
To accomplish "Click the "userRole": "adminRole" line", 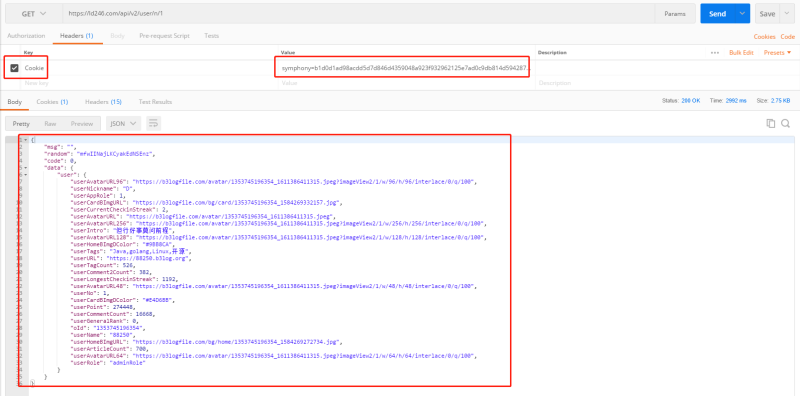I will pos(108,363).
